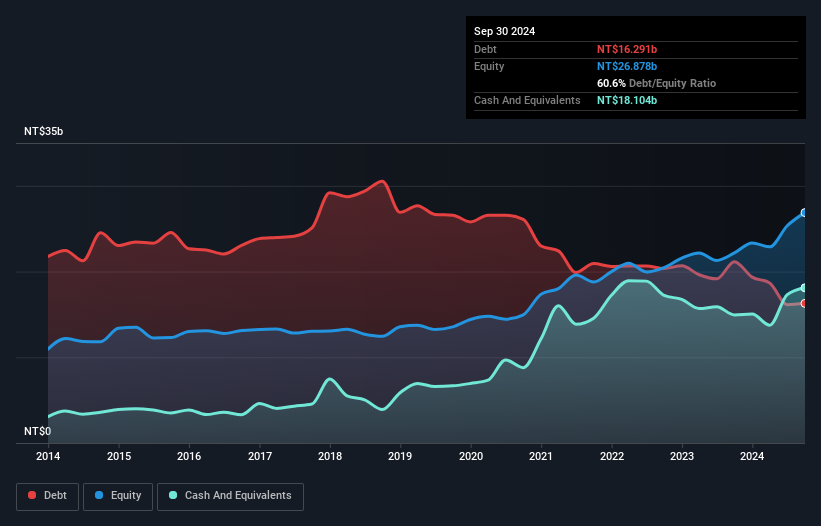Click the NT$0 y-axis label
This screenshot has height=526, width=821.
coord(38,431)
